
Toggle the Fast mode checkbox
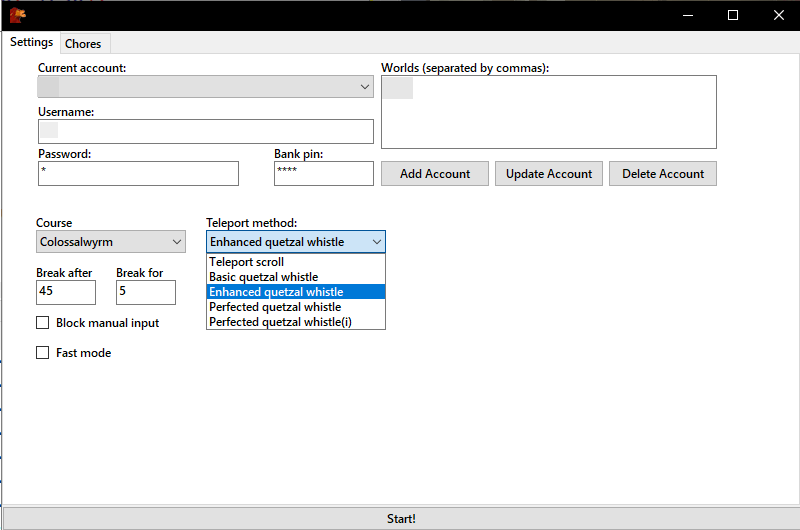(43, 352)
